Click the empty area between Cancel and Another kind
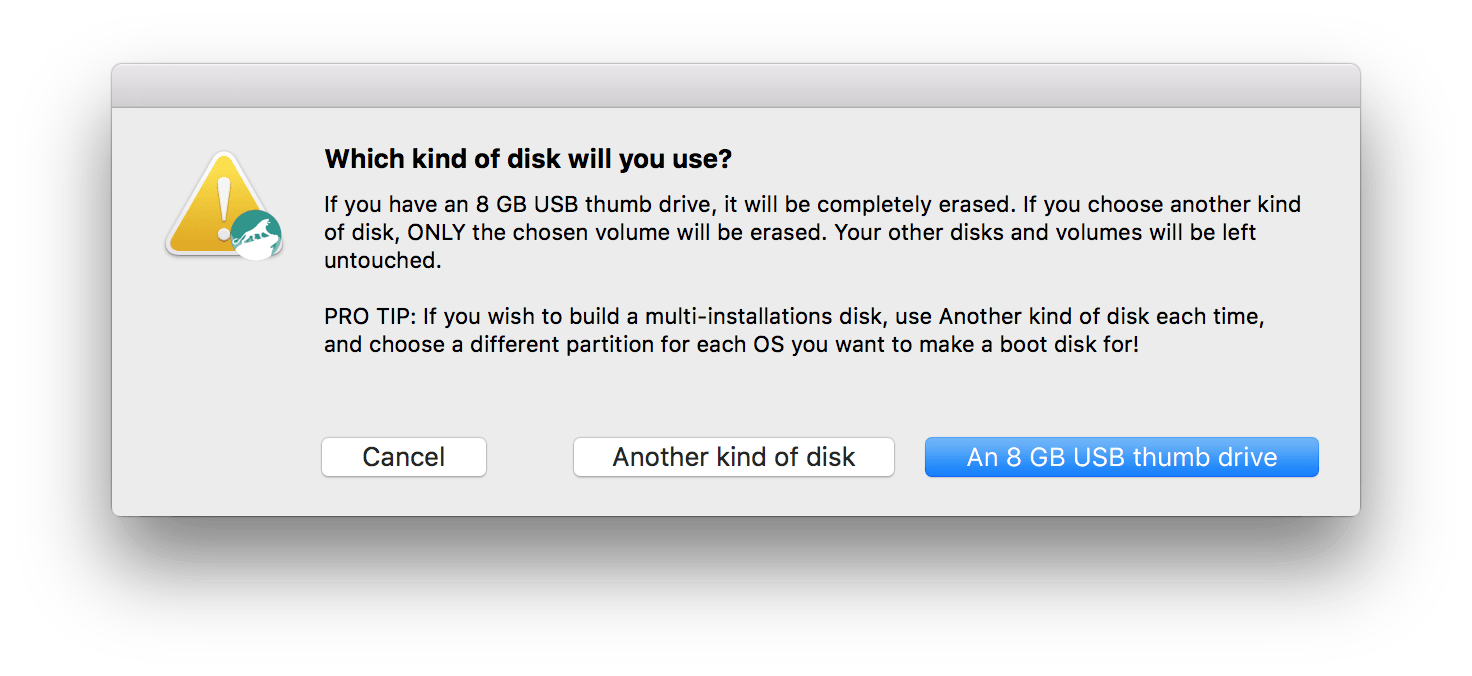1472x676 pixels. (530, 457)
